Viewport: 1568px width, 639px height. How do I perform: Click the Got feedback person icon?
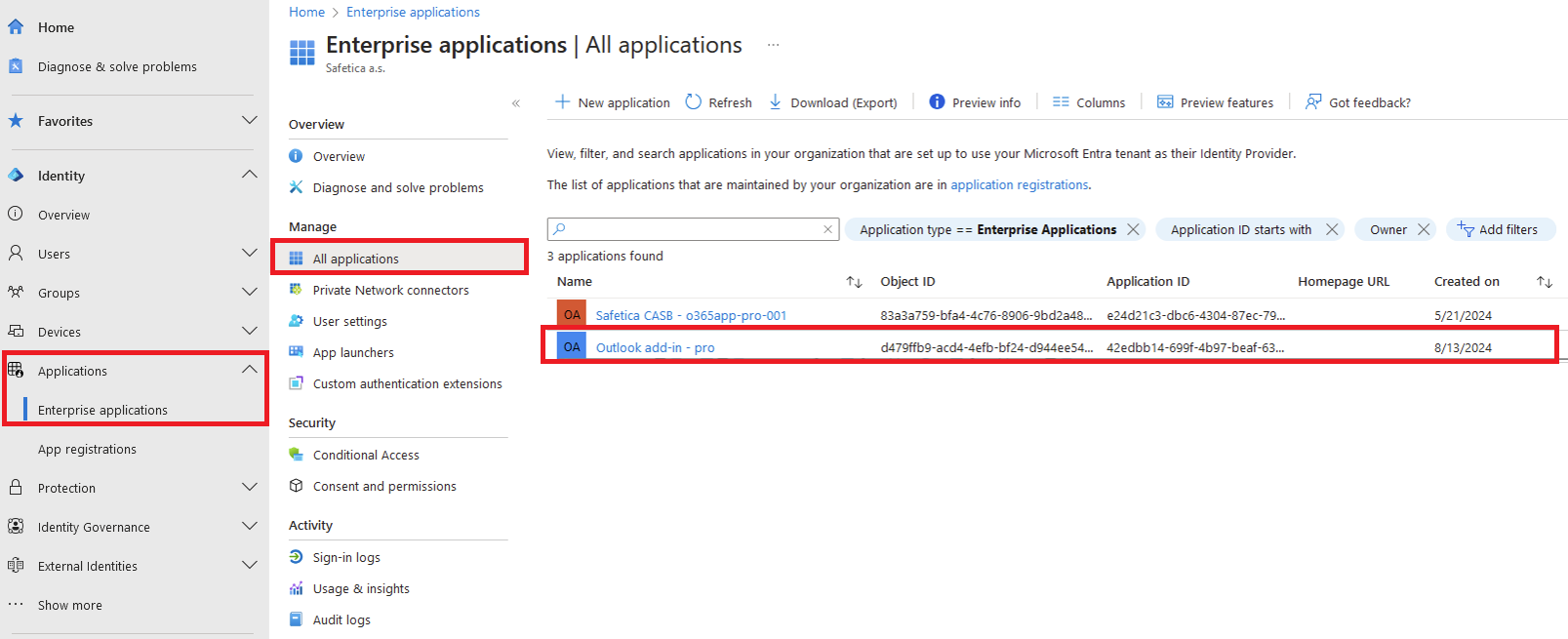click(x=1313, y=101)
